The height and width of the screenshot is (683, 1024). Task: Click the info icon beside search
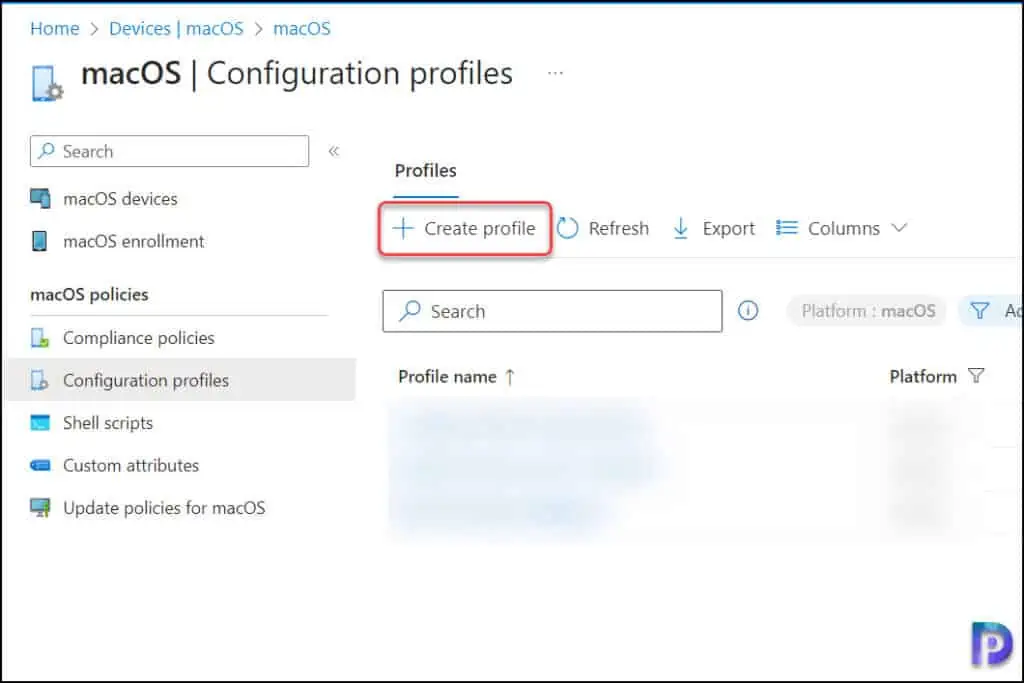pos(748,311)
